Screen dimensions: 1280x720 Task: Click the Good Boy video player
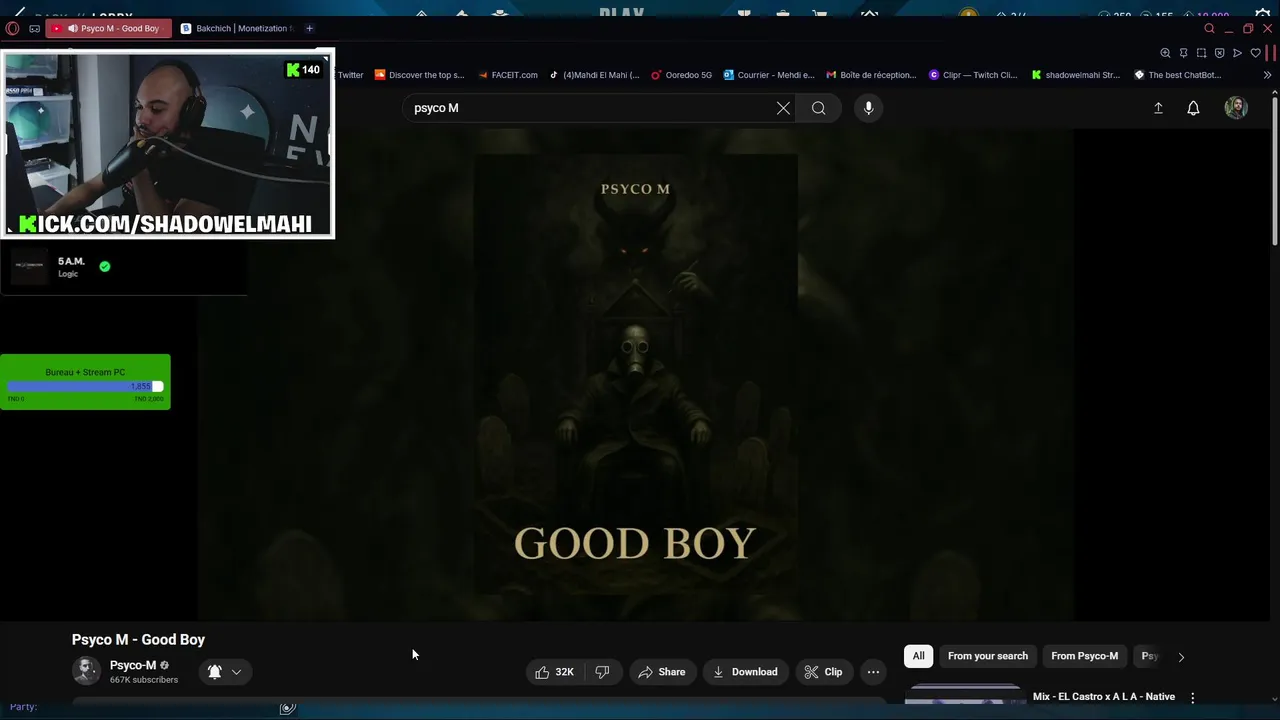click(635, 374)
